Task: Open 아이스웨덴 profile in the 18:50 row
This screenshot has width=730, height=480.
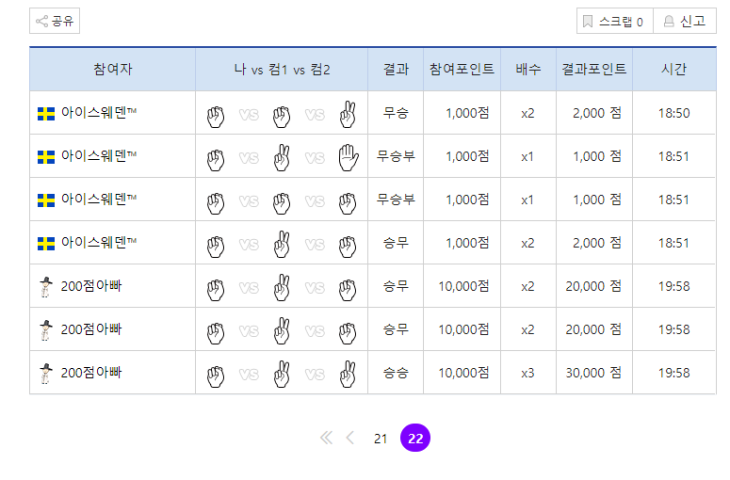Action: point(98,114)
